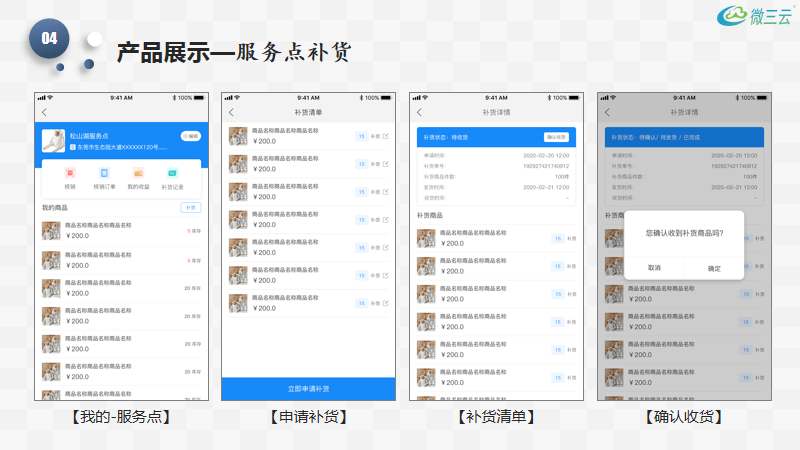Click slide title 产品展示—服务点补货
800x450 pixels.
pyautogui.click(x=234, y=53)
